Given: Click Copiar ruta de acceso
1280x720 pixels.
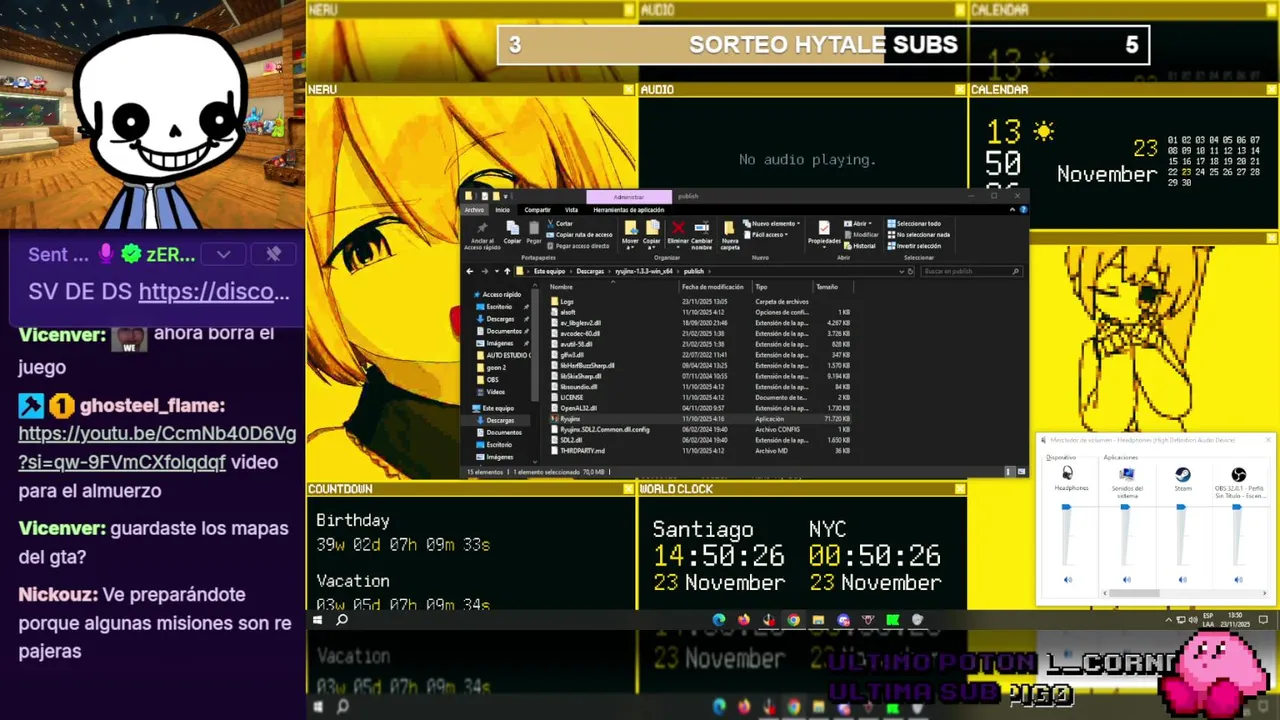Looking at the screenshot, I should point(579,234).
